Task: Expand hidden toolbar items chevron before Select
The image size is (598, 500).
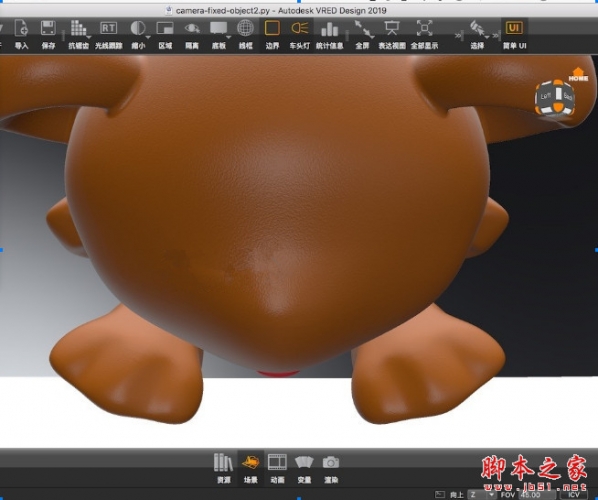Action: click(458, 35)
